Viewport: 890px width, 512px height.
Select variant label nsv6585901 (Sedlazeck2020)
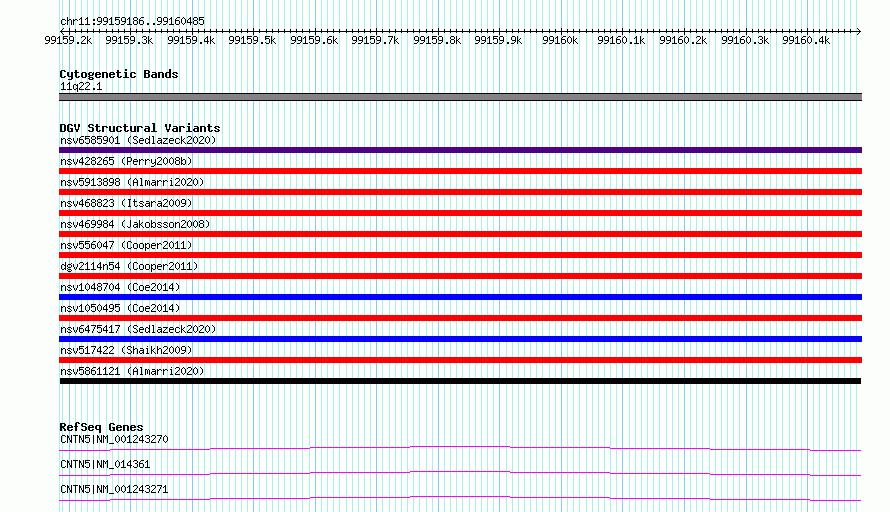click(x=138, y=140)
